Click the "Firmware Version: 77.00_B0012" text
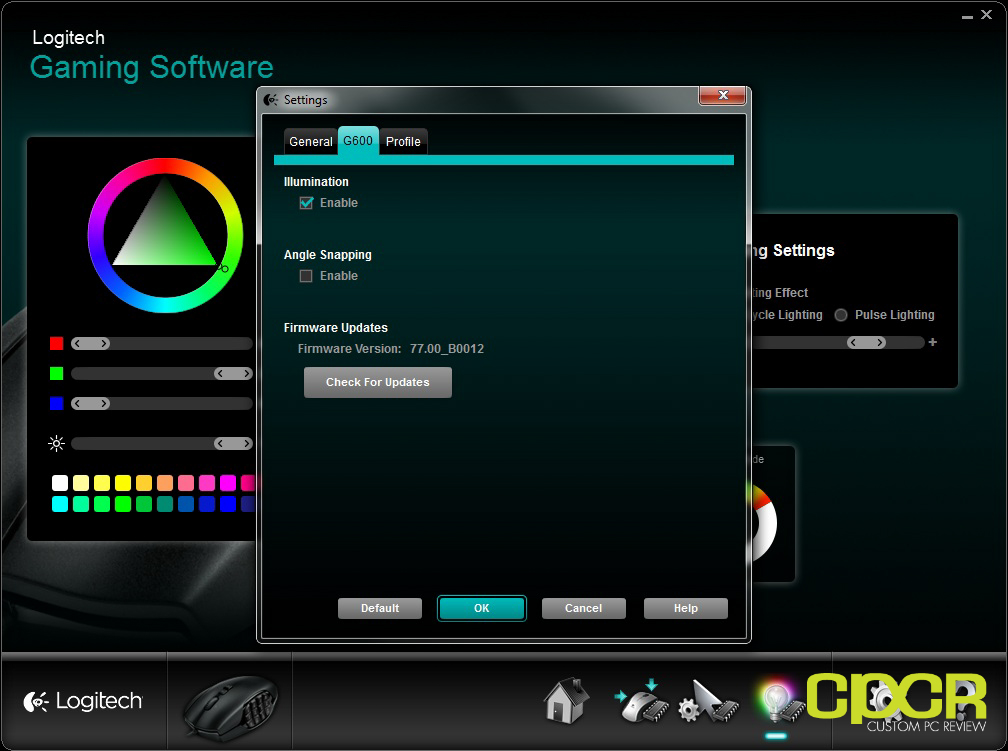Image resolution: width=1008 pixels, height=751 pixels. coord(391,349)
